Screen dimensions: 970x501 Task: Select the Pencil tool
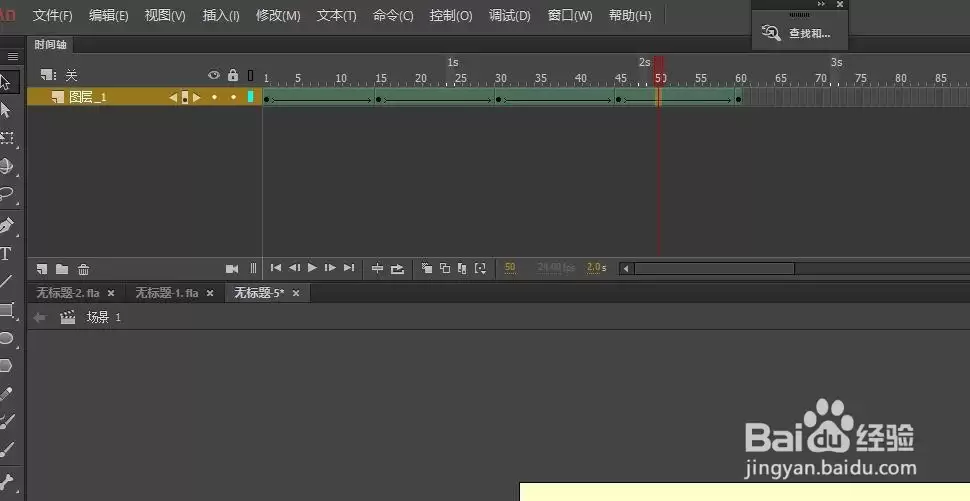click(x=6, y=394)
